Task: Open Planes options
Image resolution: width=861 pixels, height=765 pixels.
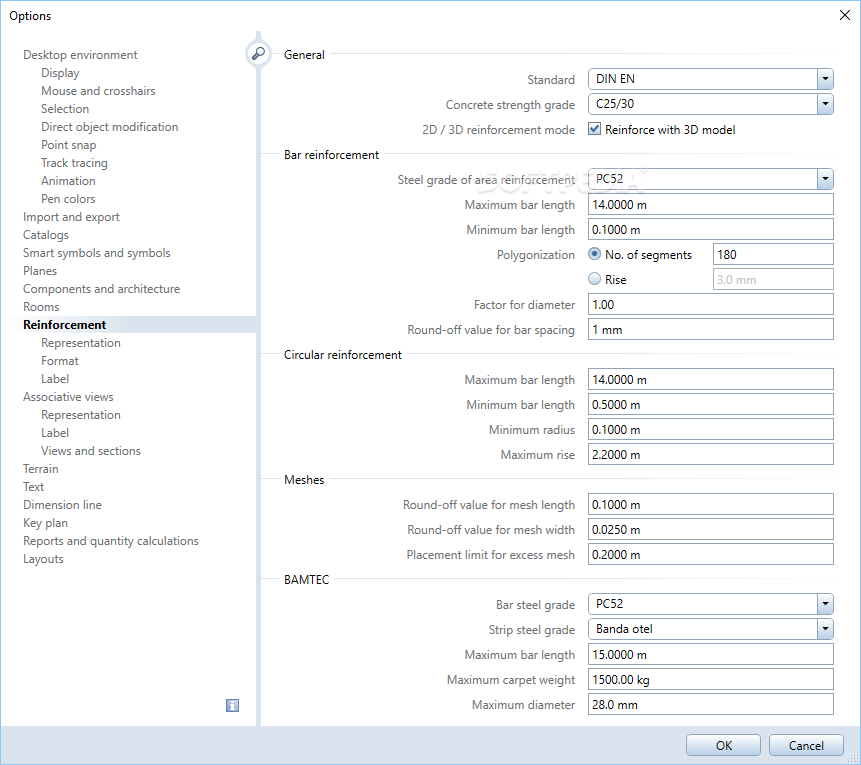Action: coord(40,271)
